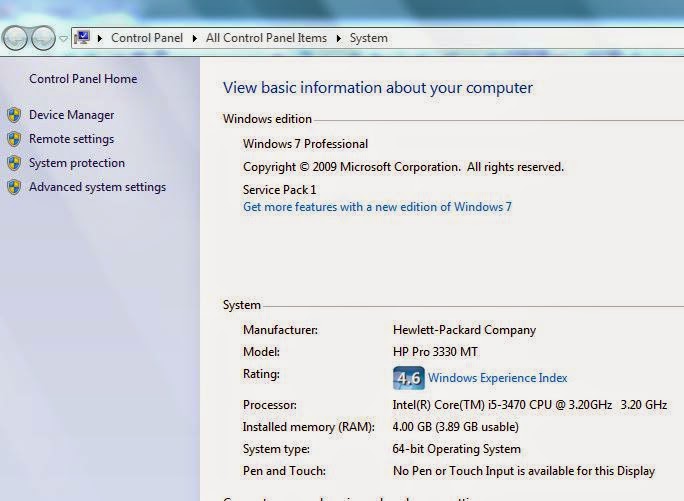Click Get more features with a new edition link
The height and width of the screenshot is (501, 684).
(377, 207)
